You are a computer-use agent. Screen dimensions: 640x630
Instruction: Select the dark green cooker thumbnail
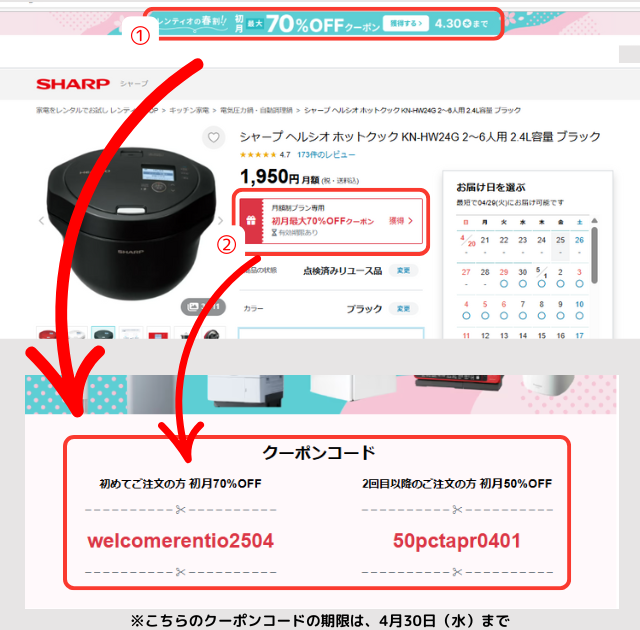[103, 333]
